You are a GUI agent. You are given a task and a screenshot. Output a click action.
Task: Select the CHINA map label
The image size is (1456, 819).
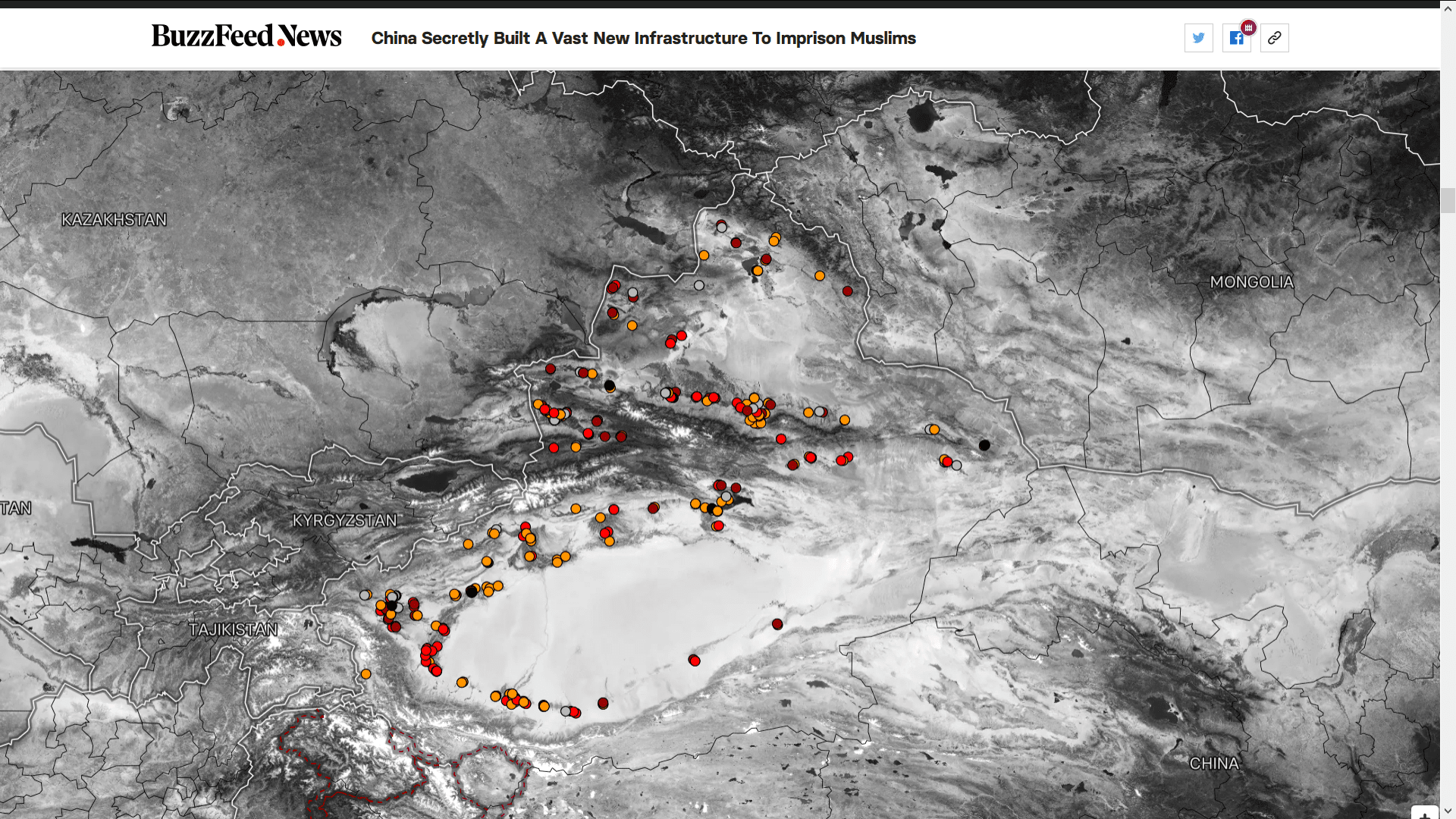tap(1213, 764)
